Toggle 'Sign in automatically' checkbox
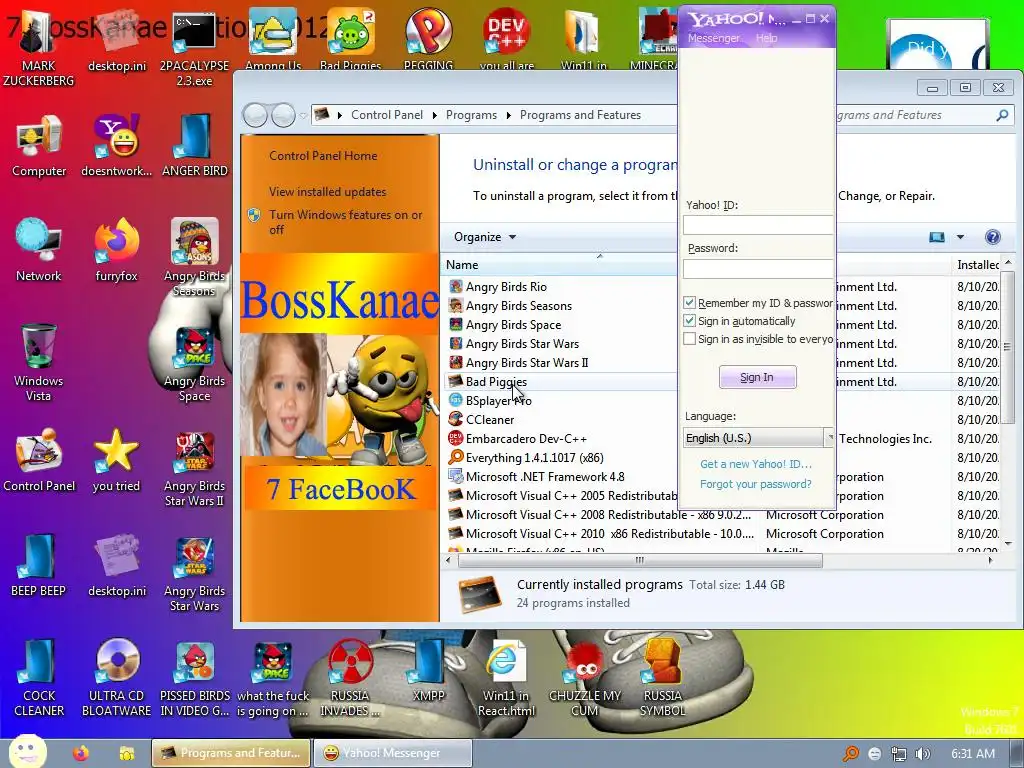Screen dimensions: 1024x768 [689, 321]
